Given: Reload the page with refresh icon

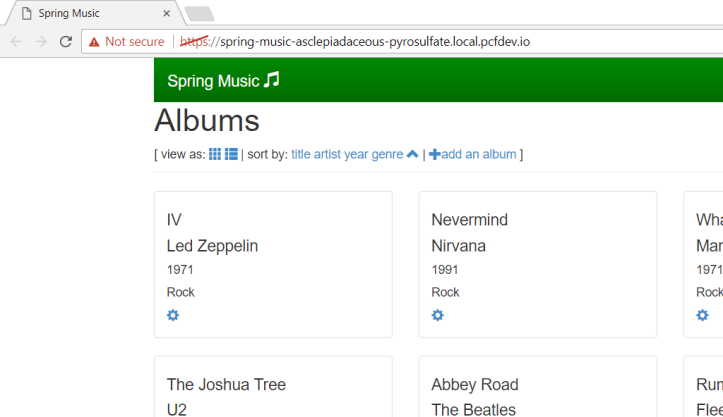Looking at the screenshot, I should coord(66,41).
